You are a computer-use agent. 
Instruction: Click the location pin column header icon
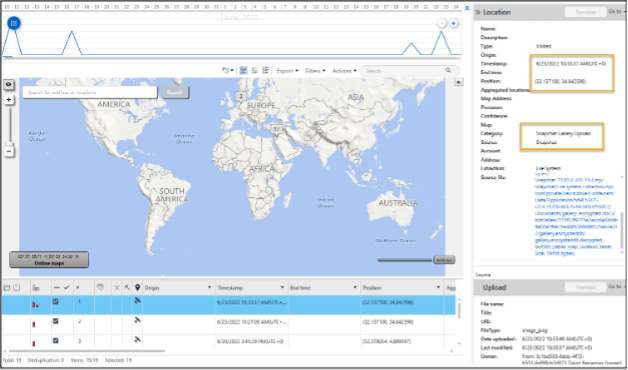pyautogui.click(x=137, y=288)
